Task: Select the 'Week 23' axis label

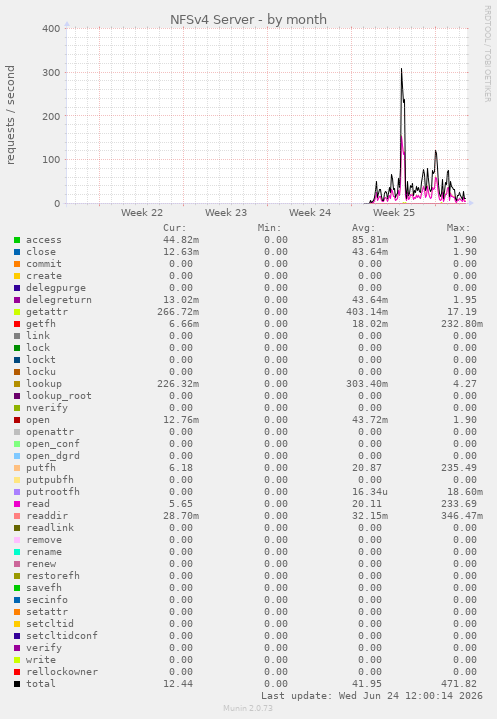Action: pos(226,213)
